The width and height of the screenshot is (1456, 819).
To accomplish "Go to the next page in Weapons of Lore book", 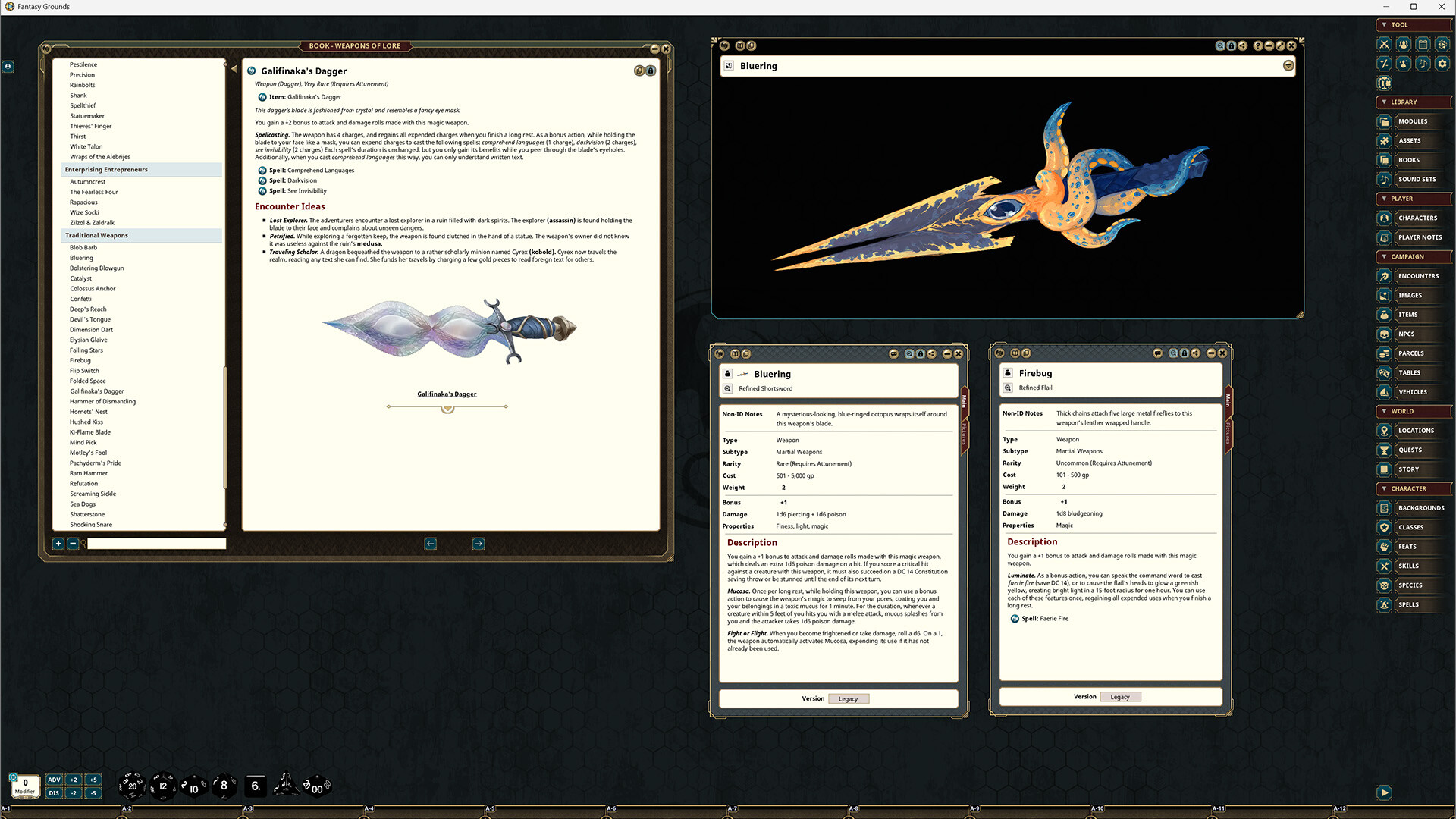I will [479, 544].
